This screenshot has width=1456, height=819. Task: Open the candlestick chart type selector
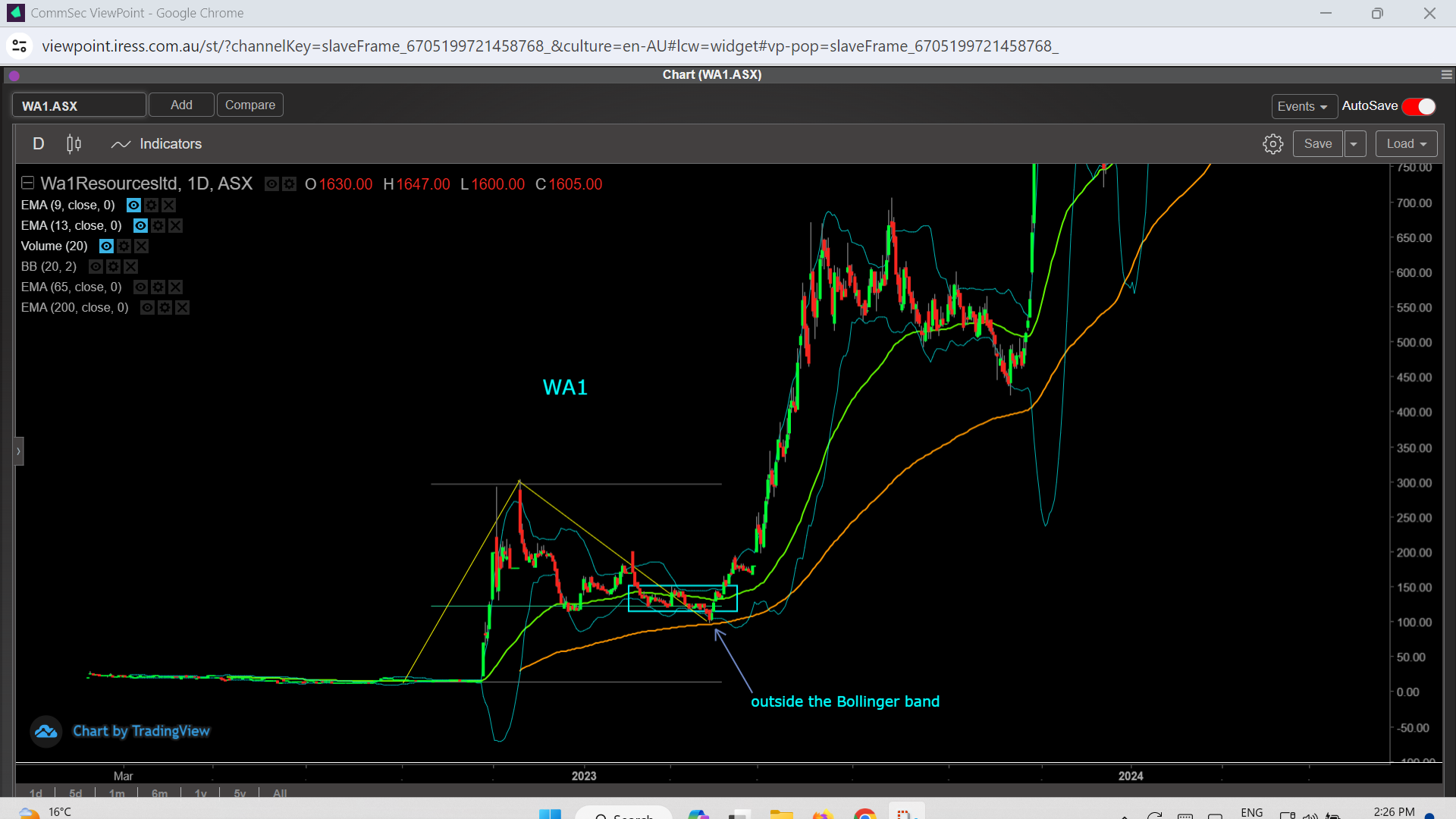(x=74, y=144)
